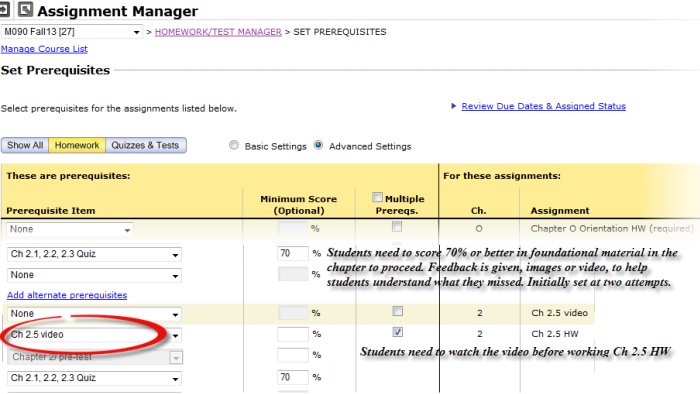Select the Quizzes & Tests tab
The image size is (700, 394).
tap(145, 145)
